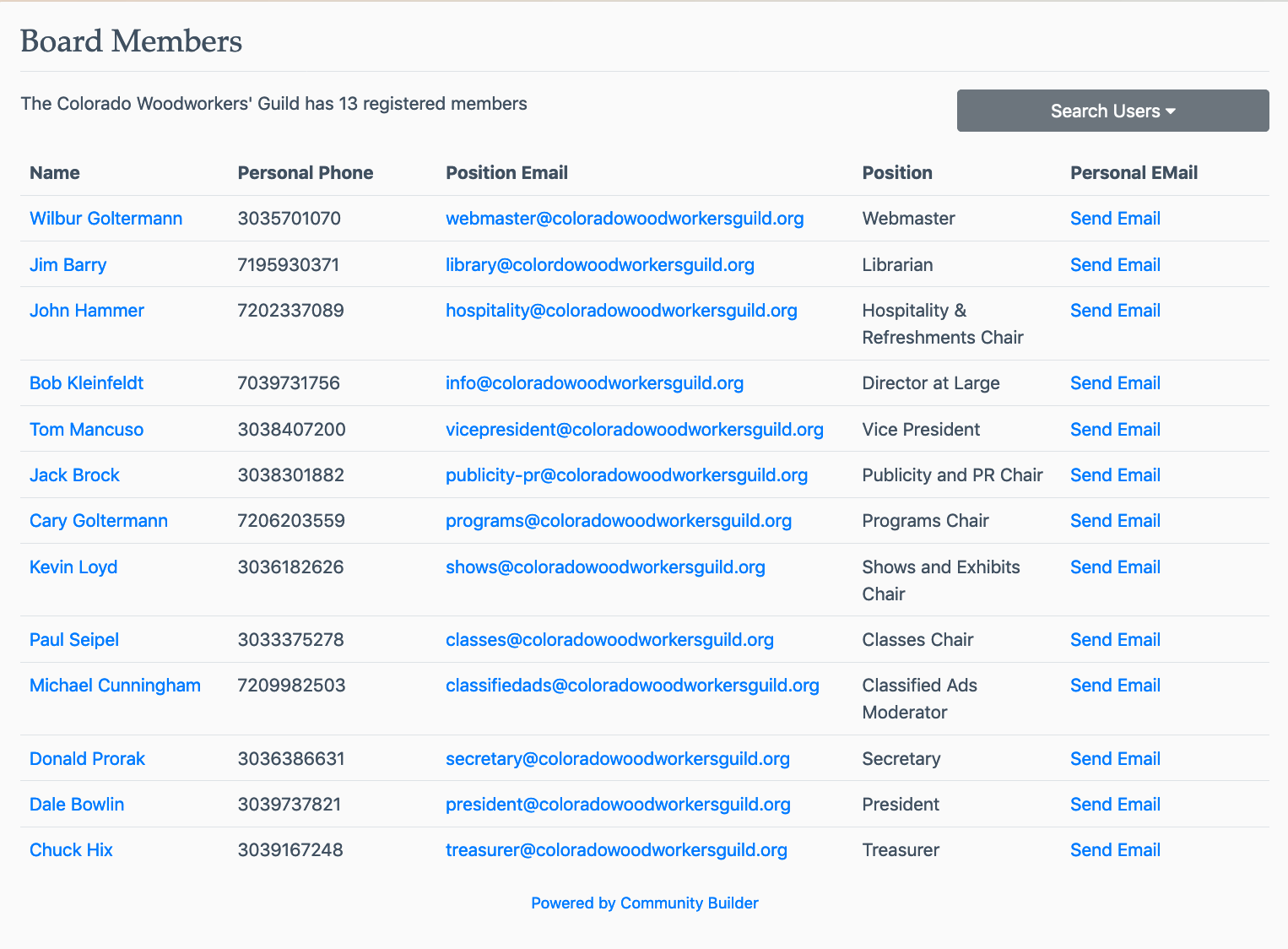The image size is (1288, 949).
Task: Send Email to Michael Cunningham
Action: click(x=1115, y=686)
